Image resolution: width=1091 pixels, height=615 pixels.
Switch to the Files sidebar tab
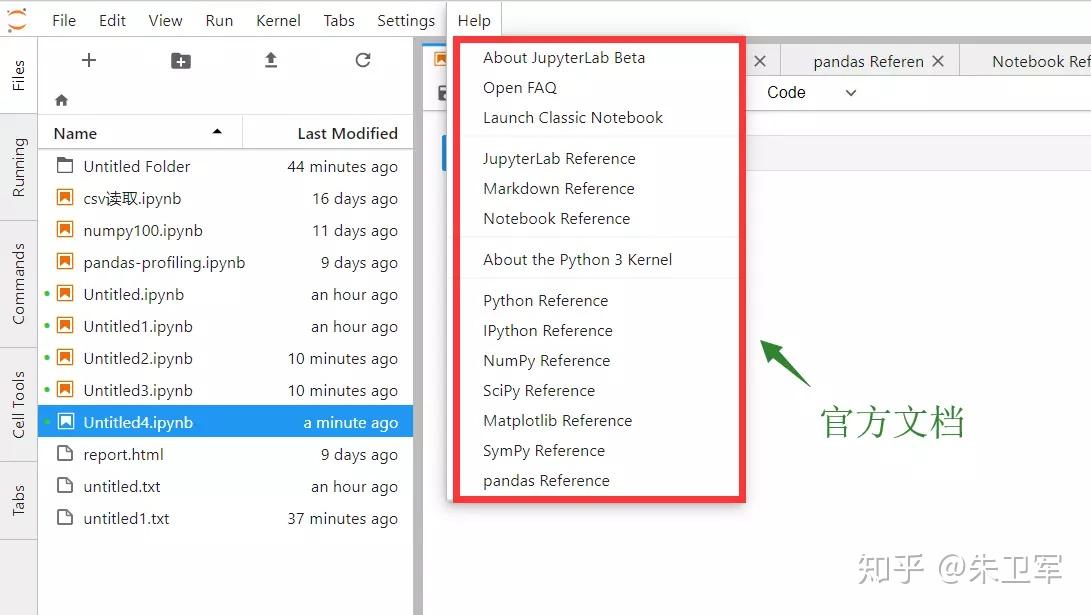click(18, 75)
